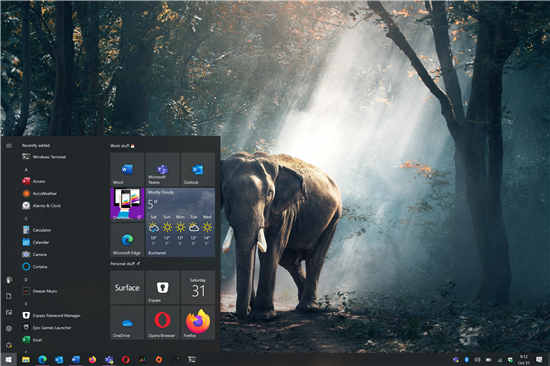Launch Firefox from its large tile
This screenshot has width=550, height=366.
coord(198,322)
